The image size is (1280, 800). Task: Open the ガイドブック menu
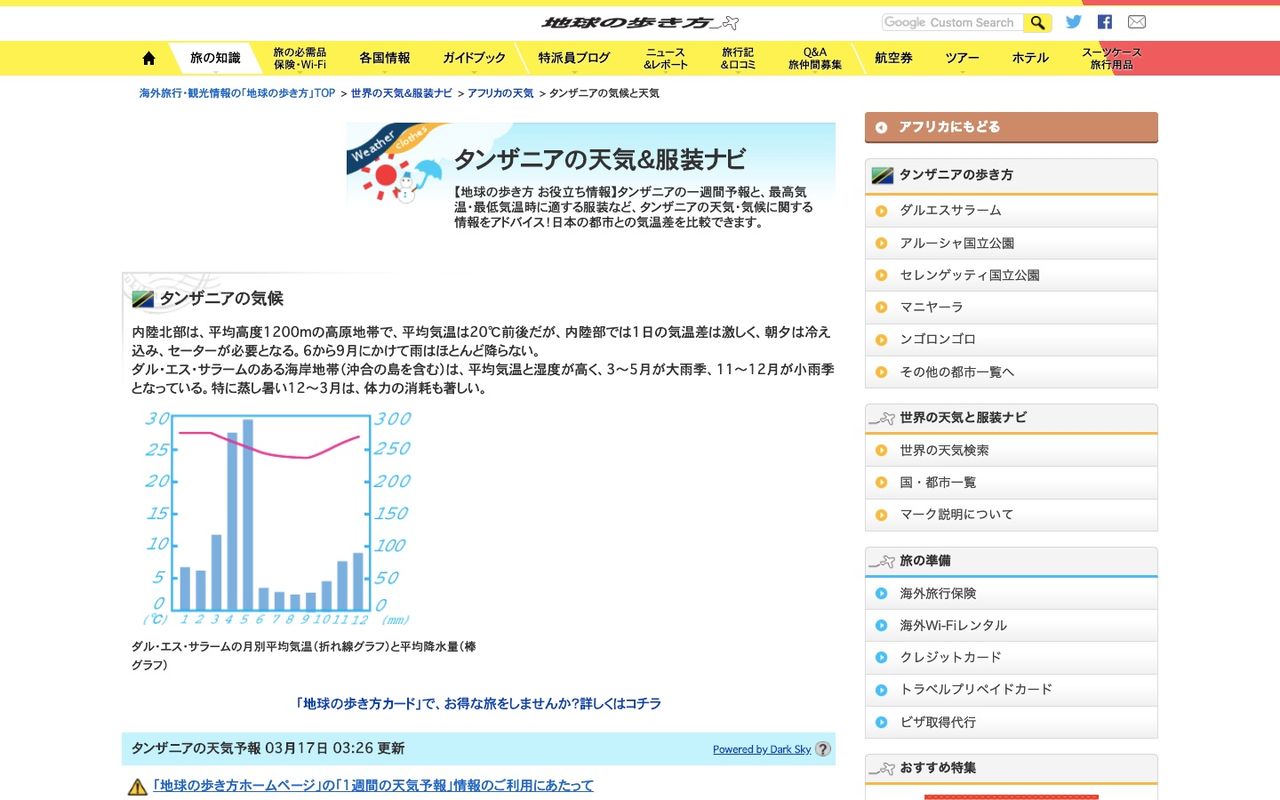474,58
